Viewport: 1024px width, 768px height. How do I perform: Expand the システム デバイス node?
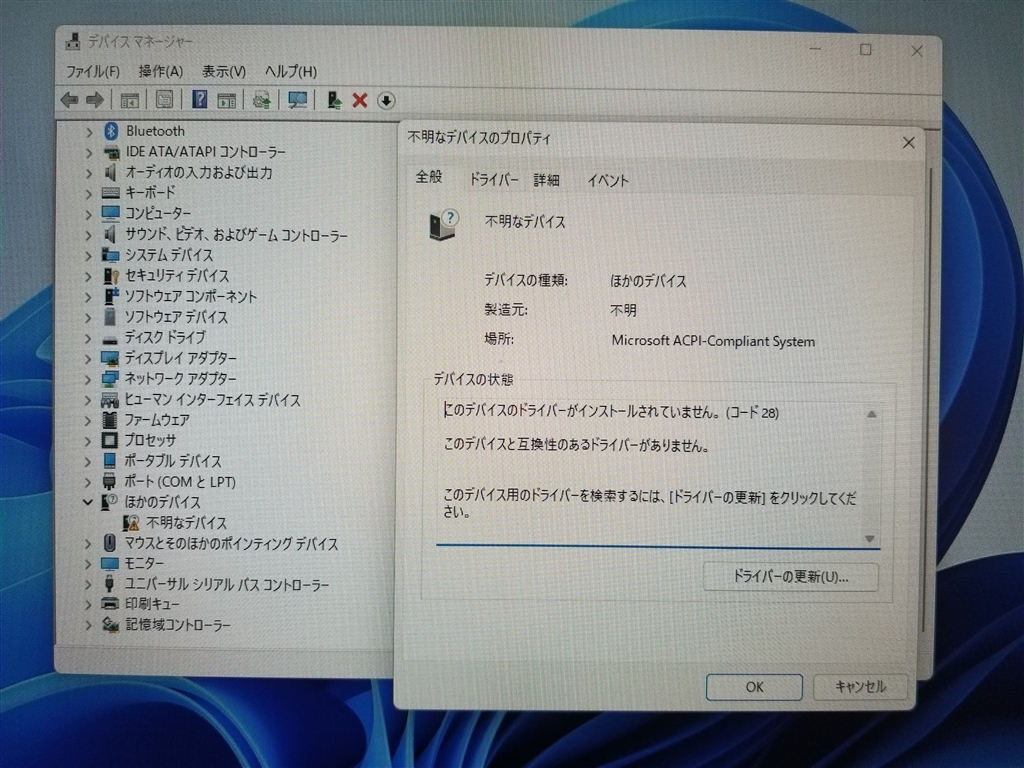[x=89, y=256]
